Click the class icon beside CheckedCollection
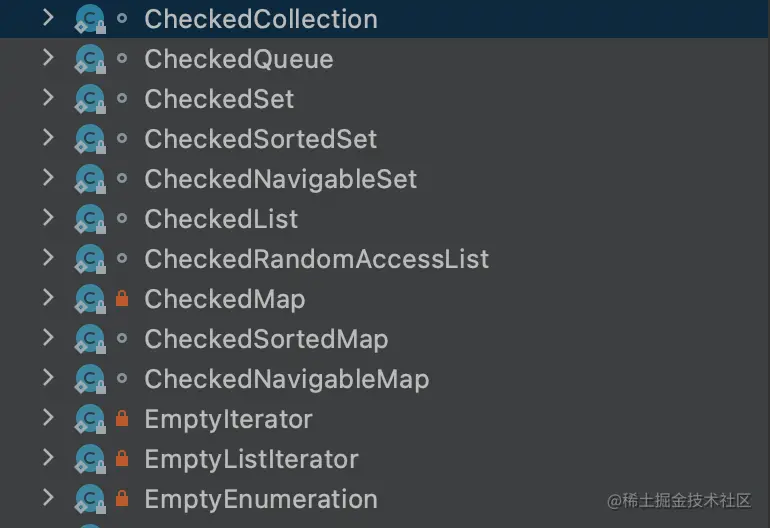This screenshot has height=528, width=770. 90,19
